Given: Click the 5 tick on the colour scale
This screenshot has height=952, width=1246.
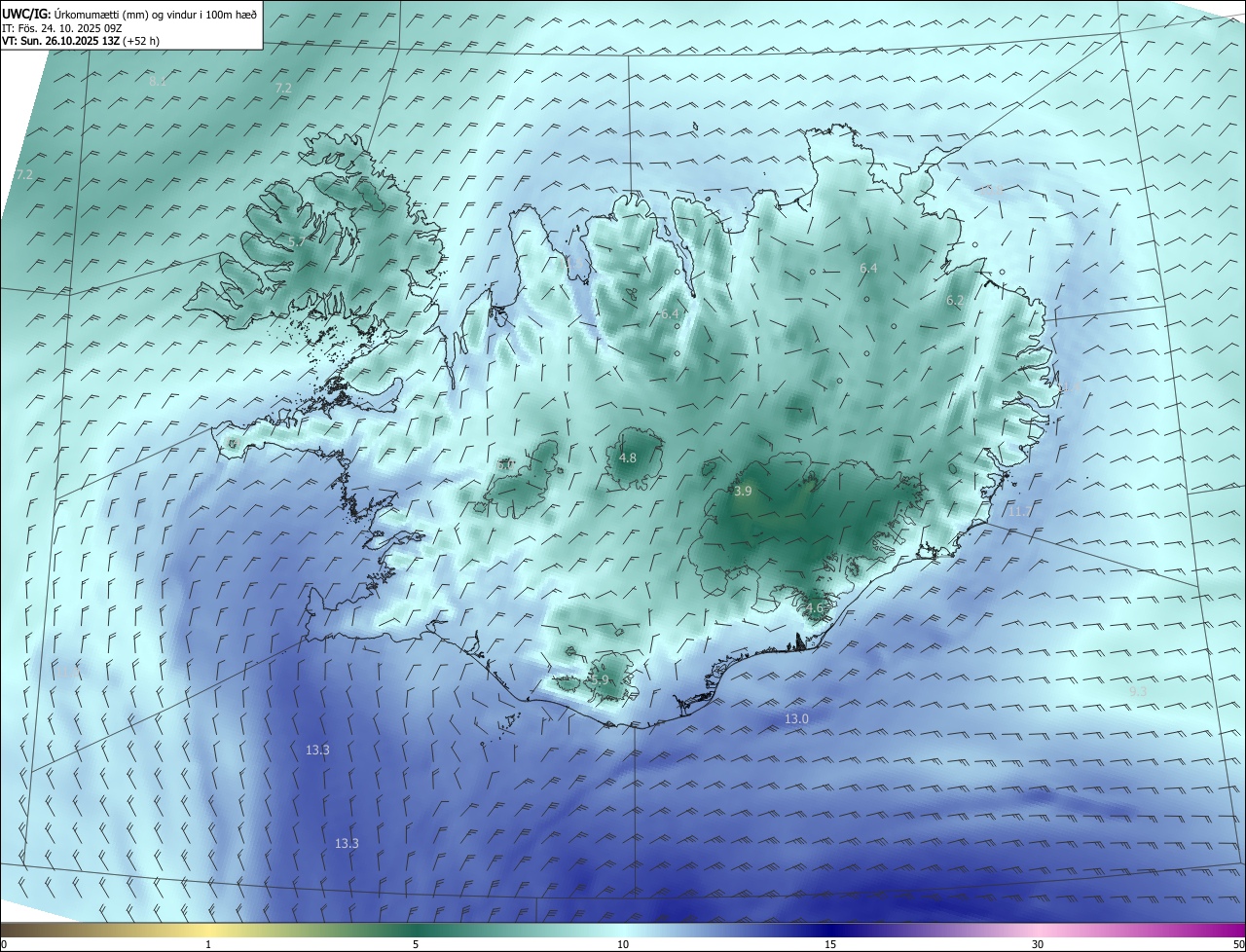Looking at the screenshot, I should pyautogui.click(x=416, y=945).
